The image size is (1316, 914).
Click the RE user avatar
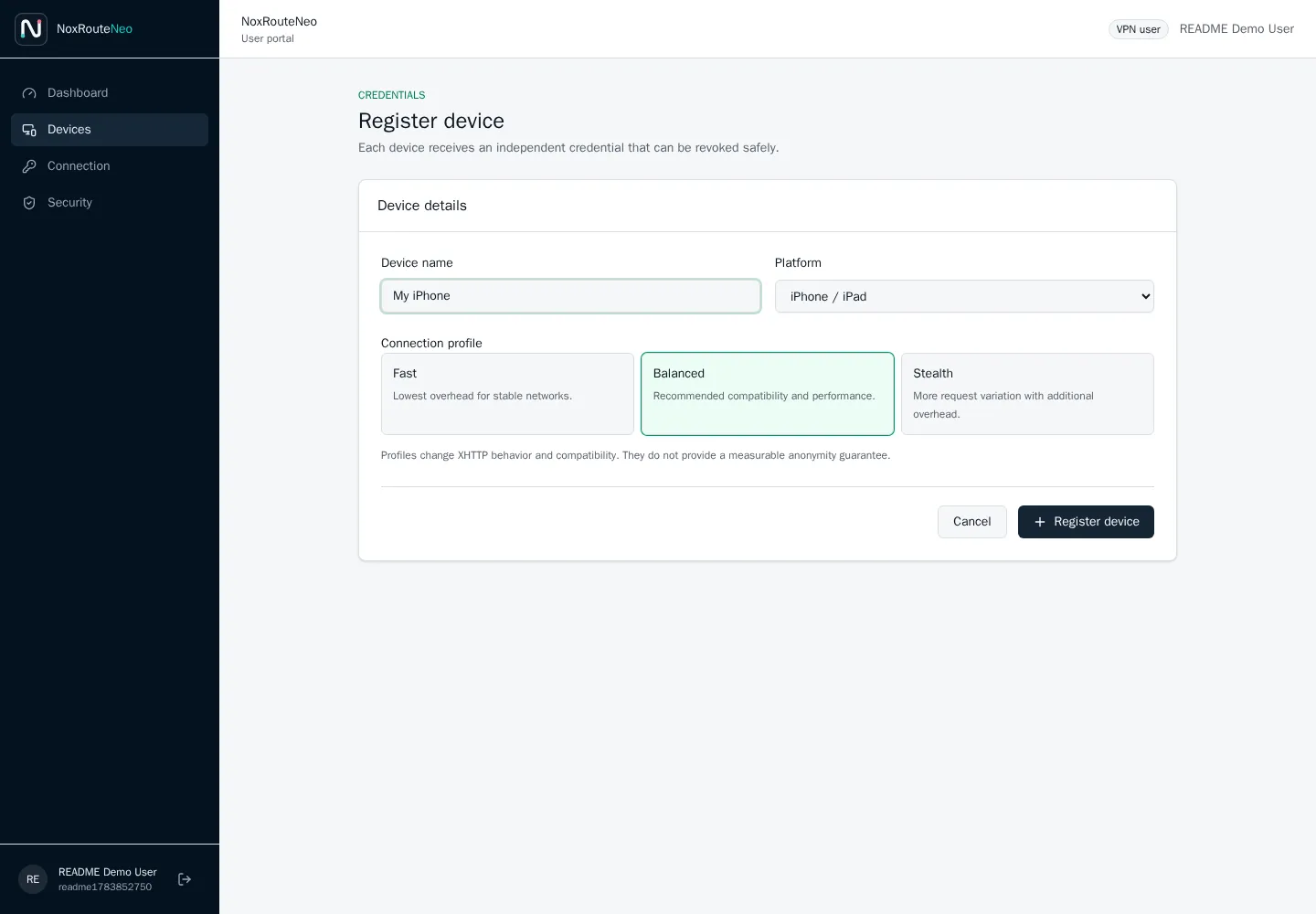(x=33, y=879)
